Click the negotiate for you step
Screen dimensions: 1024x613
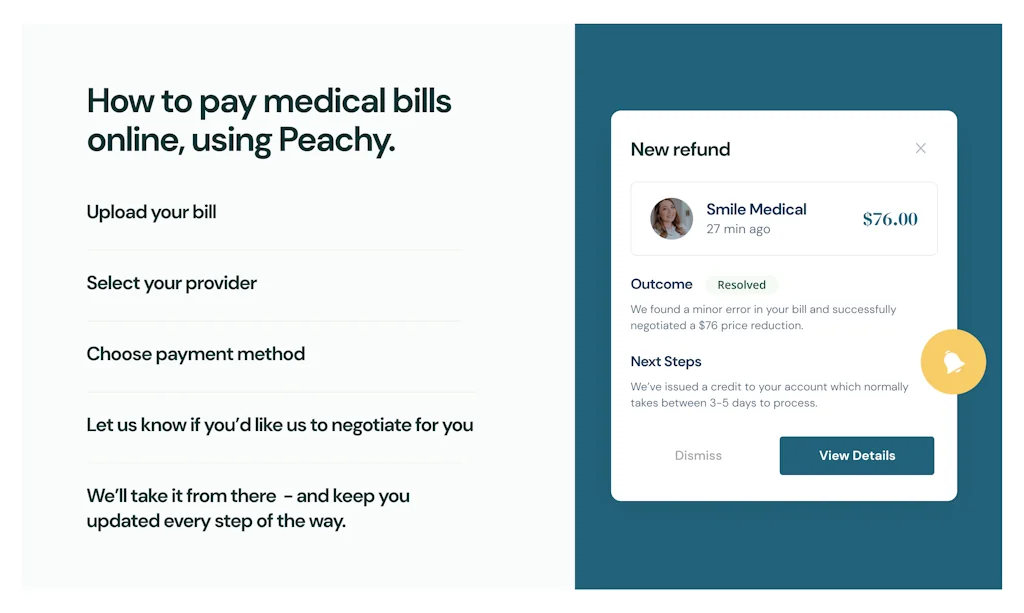pos(279,425)
